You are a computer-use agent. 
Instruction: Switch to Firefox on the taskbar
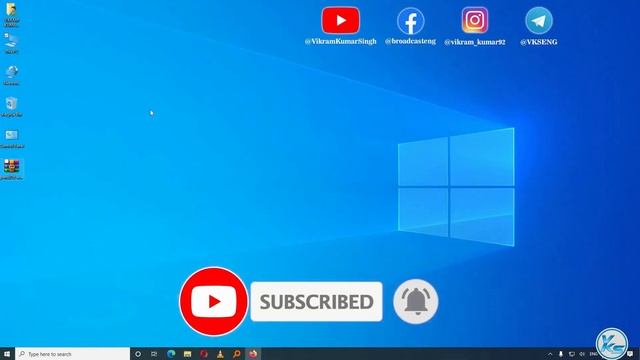(253, 354)
